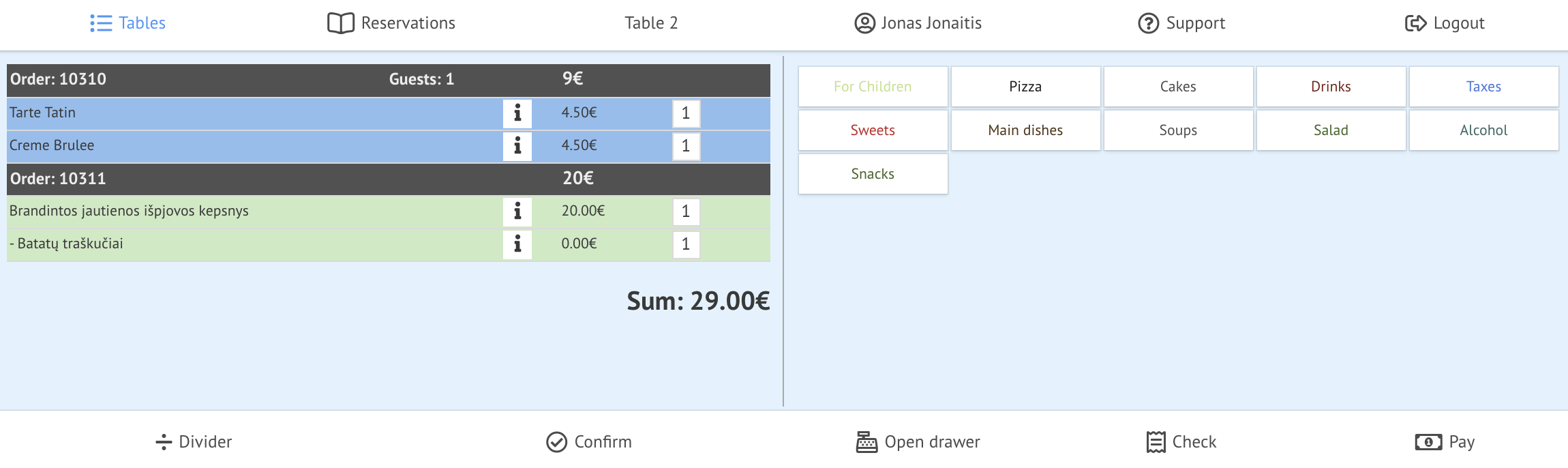The image size is (1568, 468).
Task: Select the Pizza category
Action: (1025, 87)
